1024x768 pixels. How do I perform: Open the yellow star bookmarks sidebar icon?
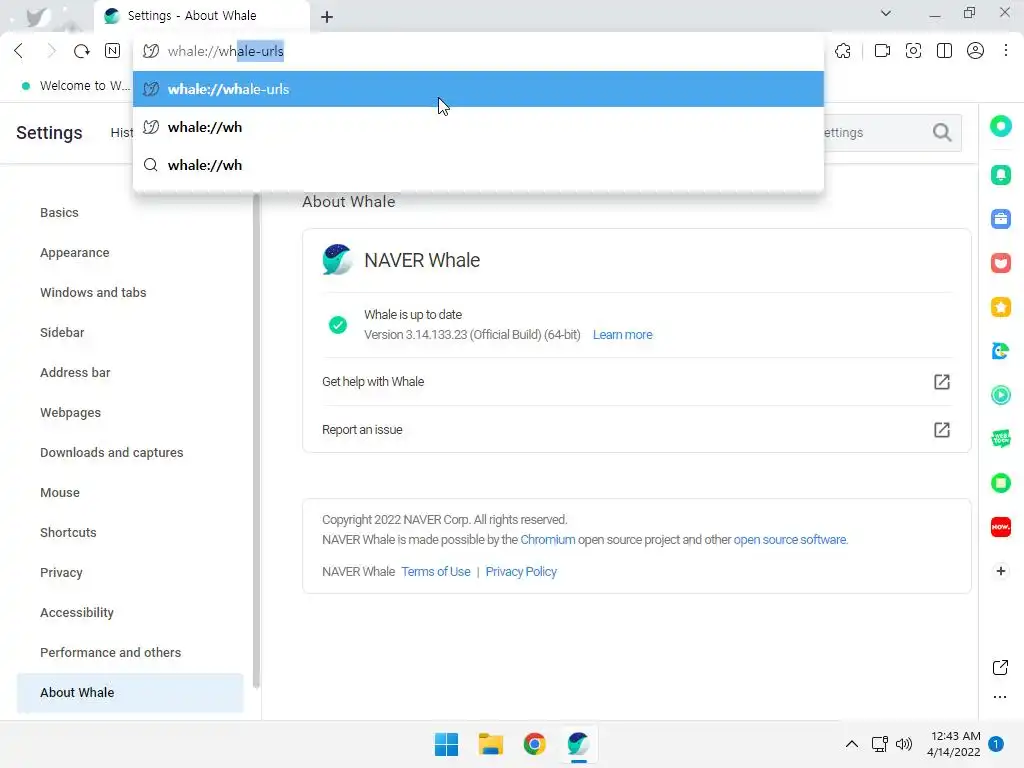click(1000, 307)
